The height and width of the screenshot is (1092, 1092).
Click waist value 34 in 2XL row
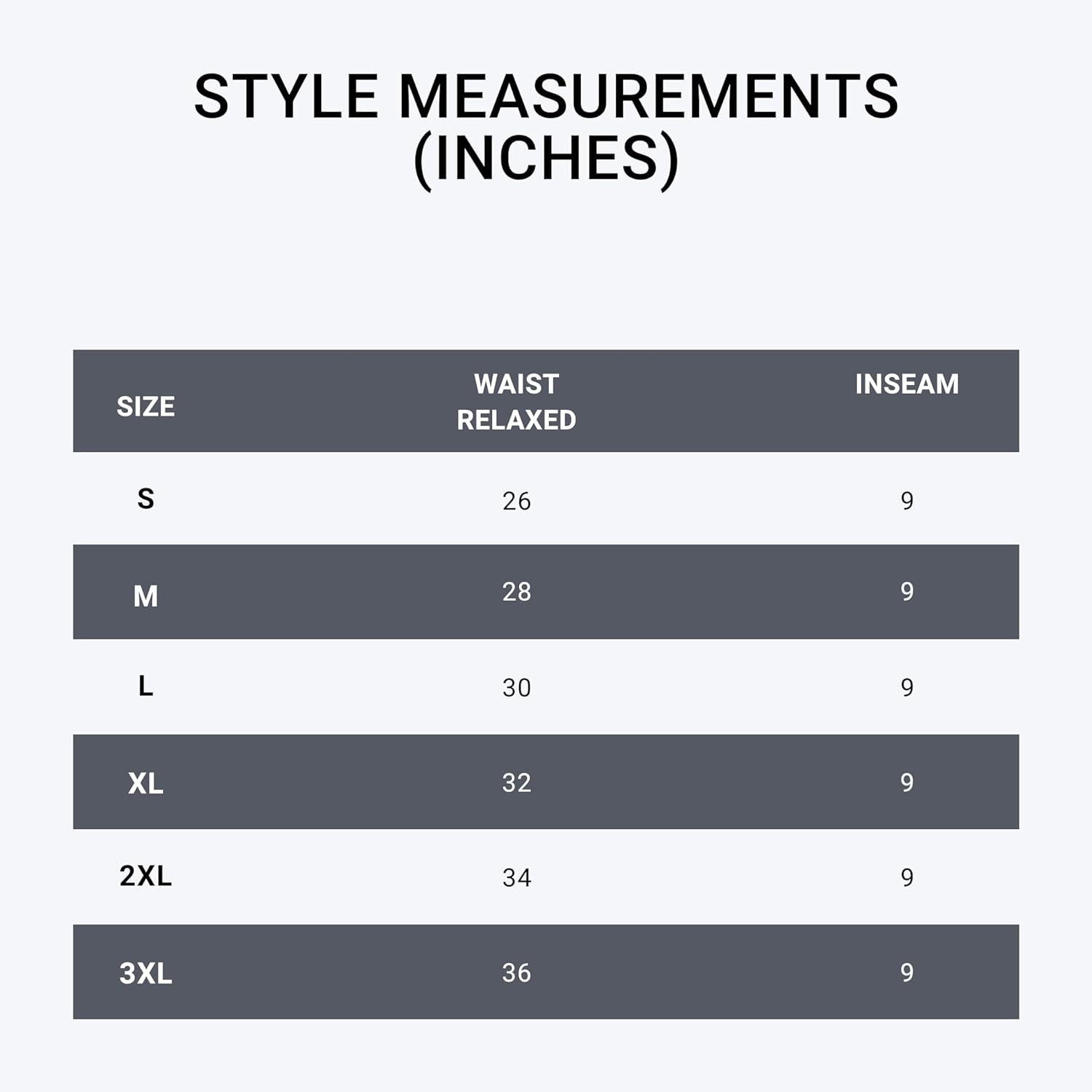pyautogui.click(x=516, y=877)
